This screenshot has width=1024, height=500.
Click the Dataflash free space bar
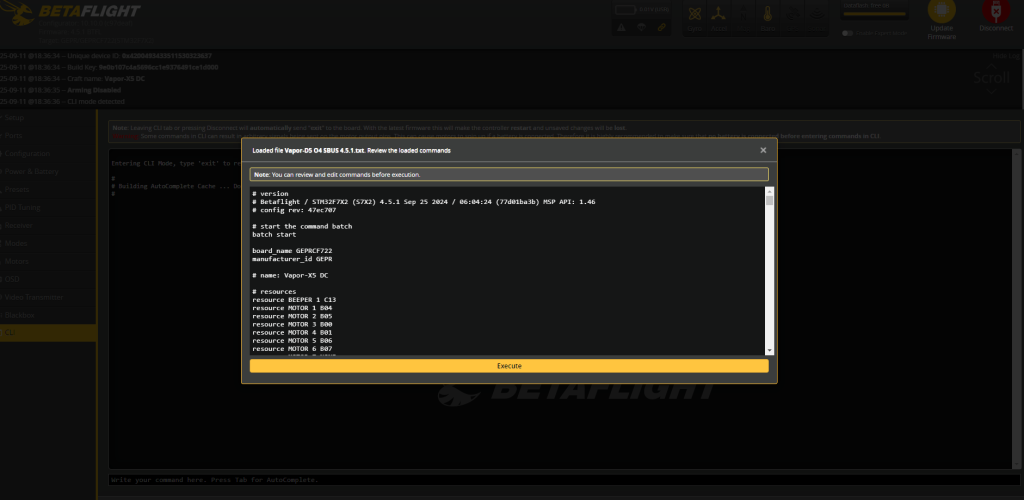click(x=874, y=13)
